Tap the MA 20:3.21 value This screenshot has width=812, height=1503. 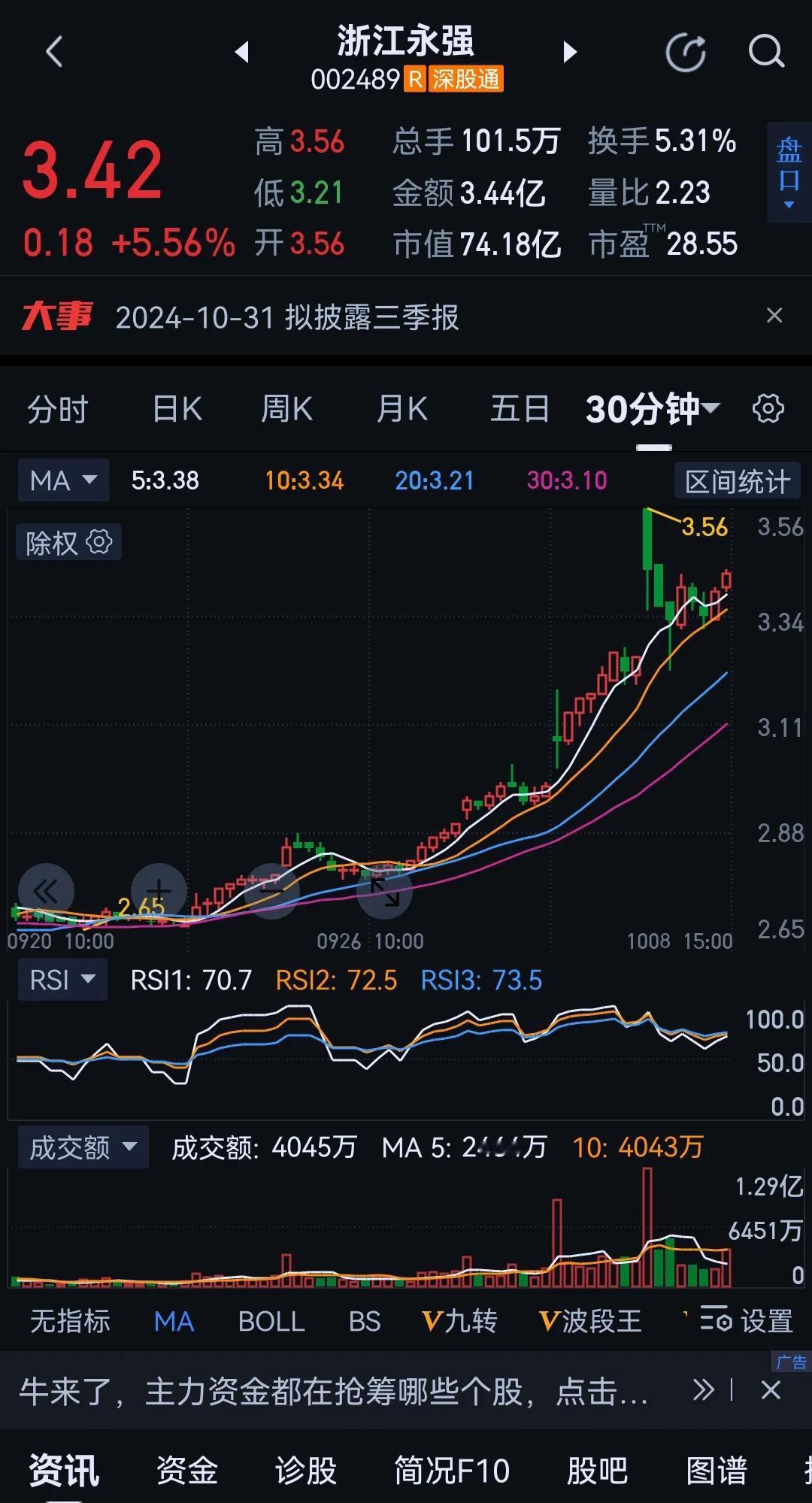435,480
